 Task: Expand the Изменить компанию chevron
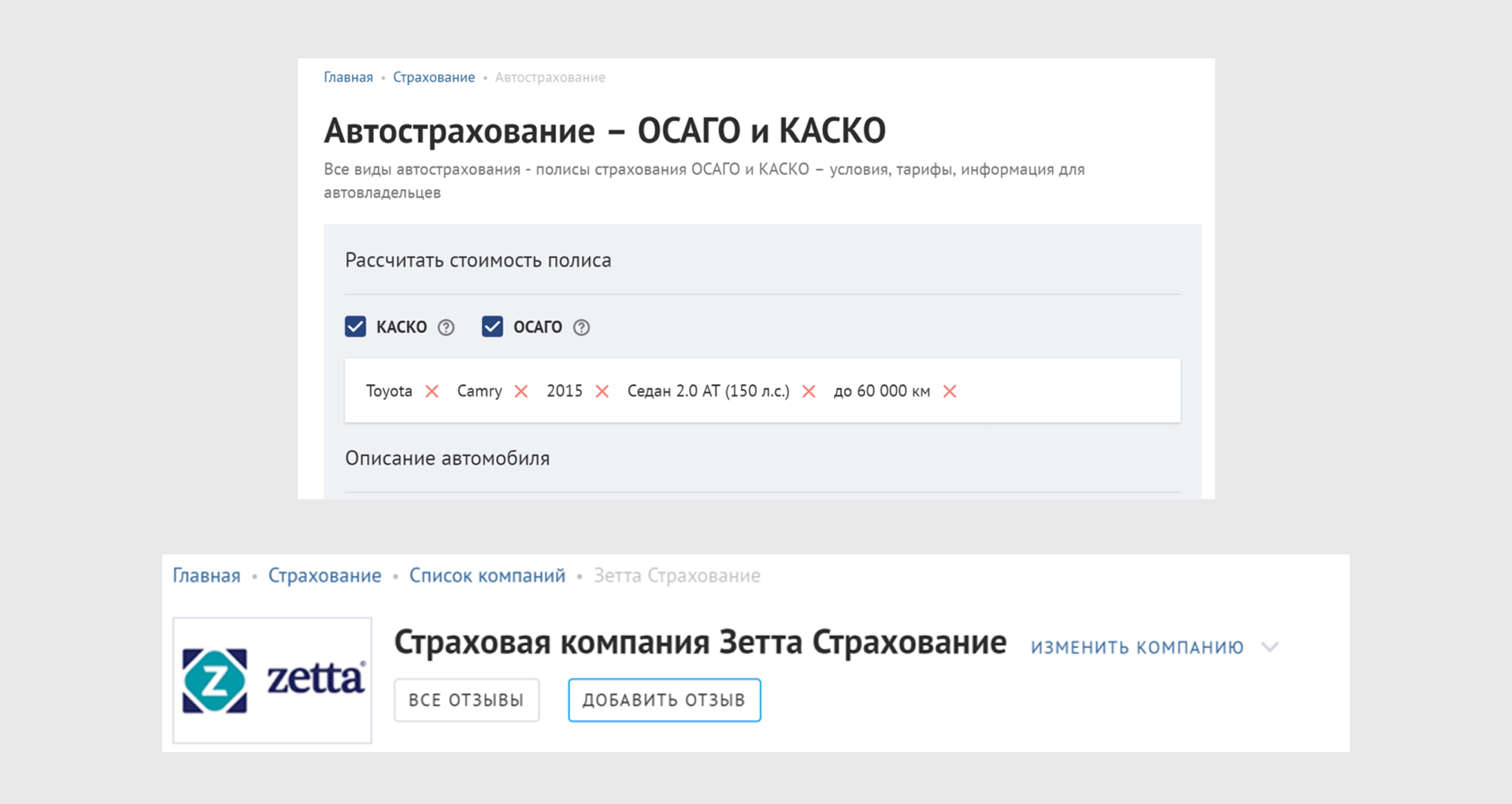point(1269,647)
